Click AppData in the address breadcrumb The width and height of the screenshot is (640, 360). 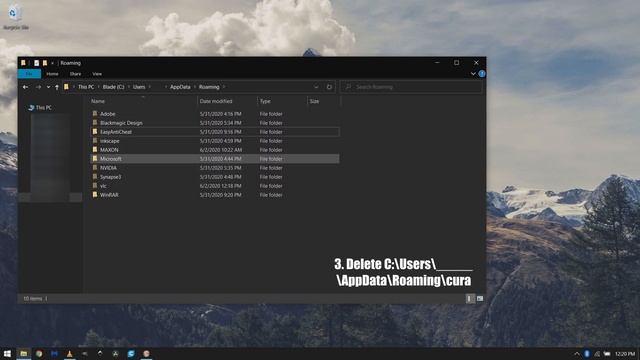[180, 87]
